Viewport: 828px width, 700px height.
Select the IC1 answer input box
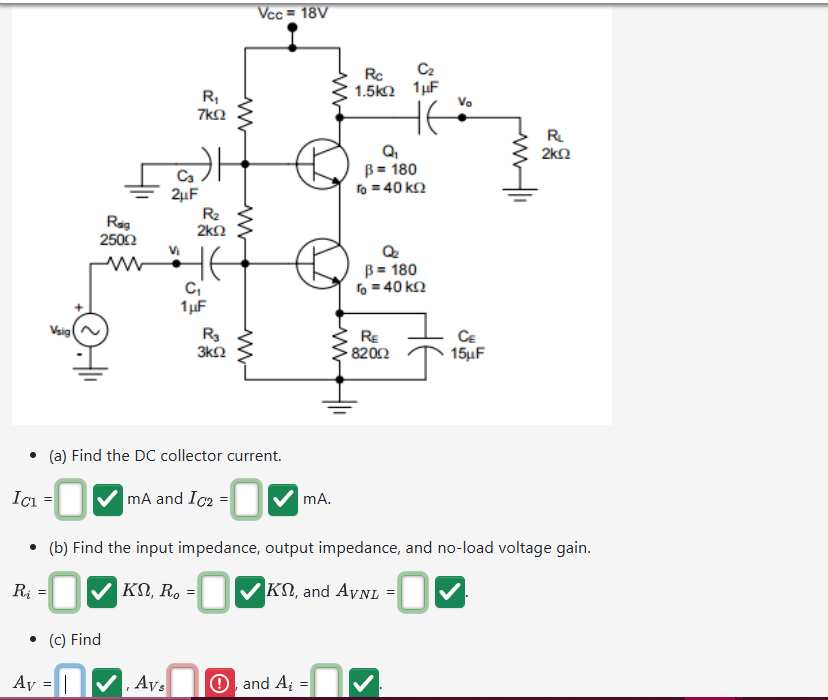[70, 498]
